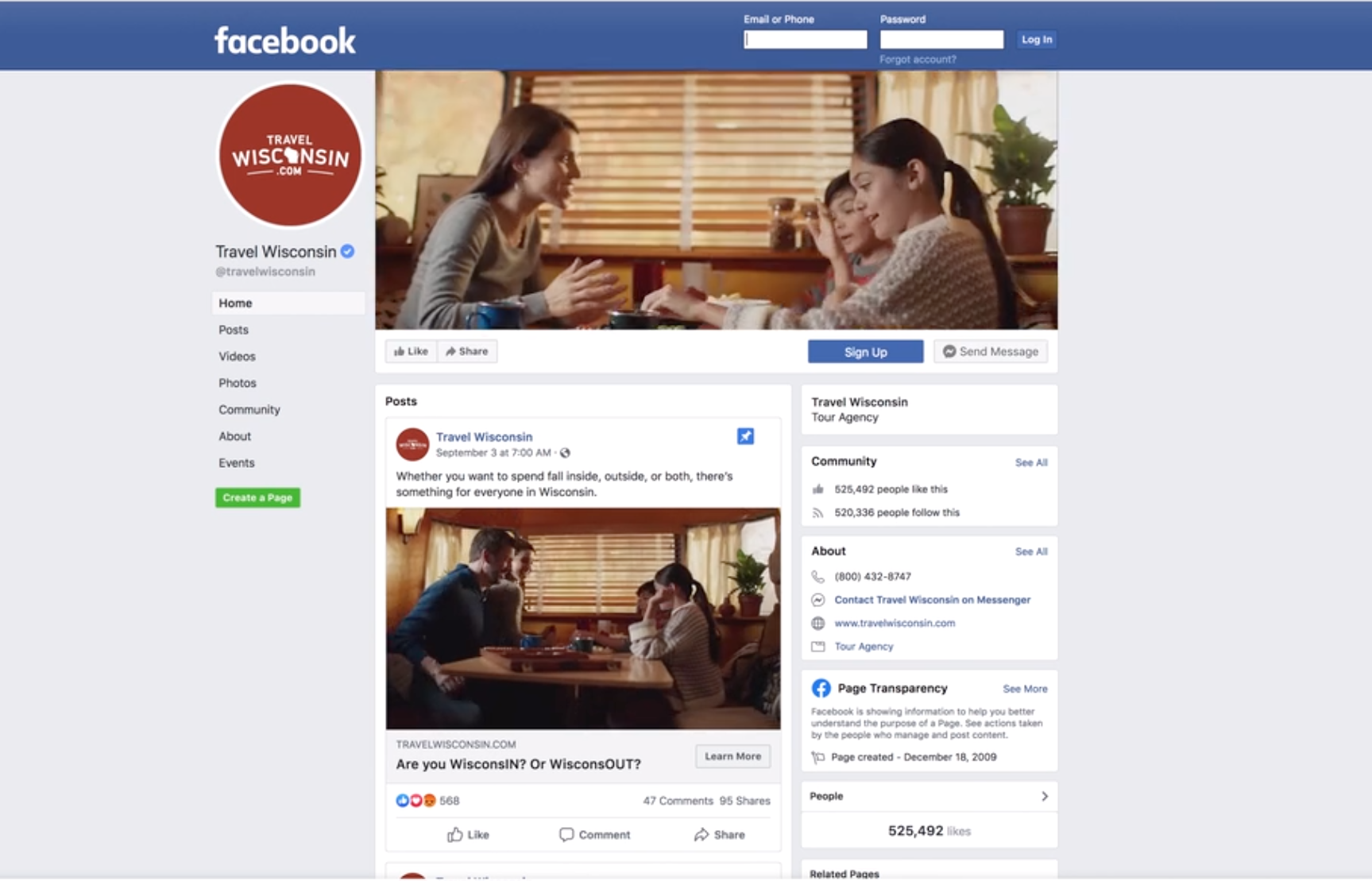Go to the Photos section
The image size is (1372, 881).
tap(238, 383)
